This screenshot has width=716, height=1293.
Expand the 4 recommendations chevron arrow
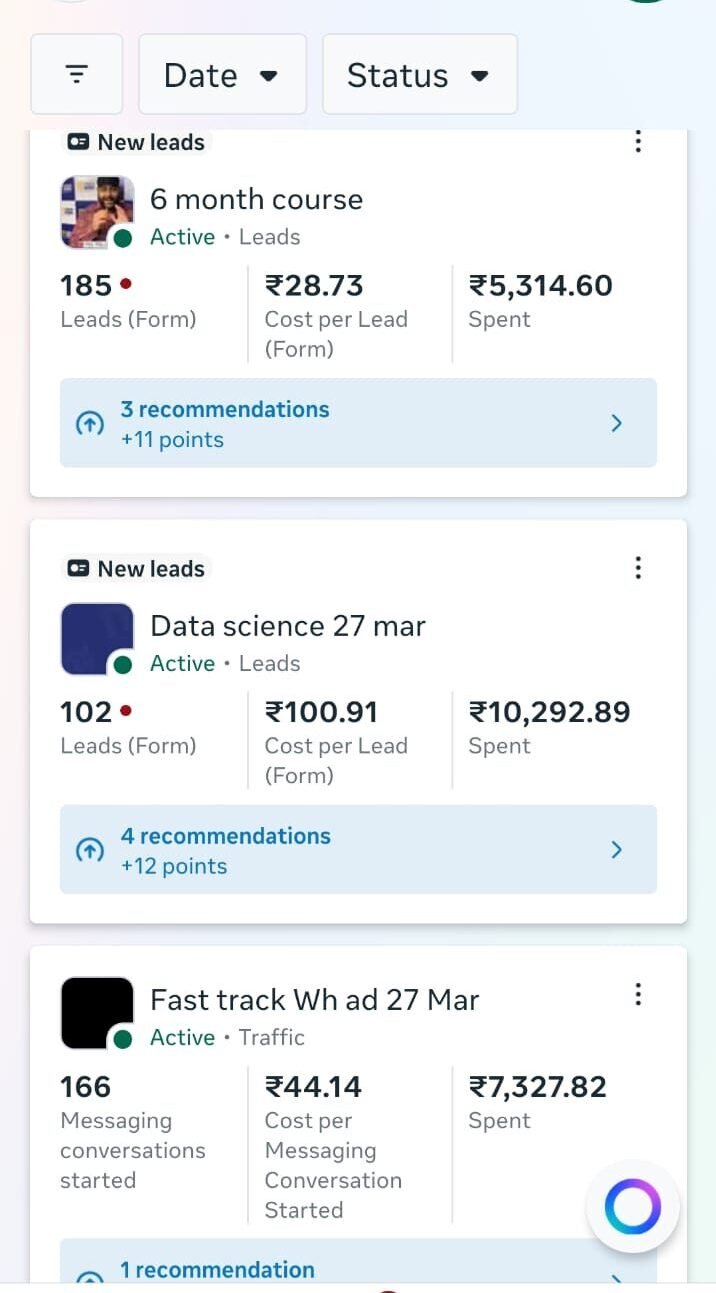click(617, 850)
